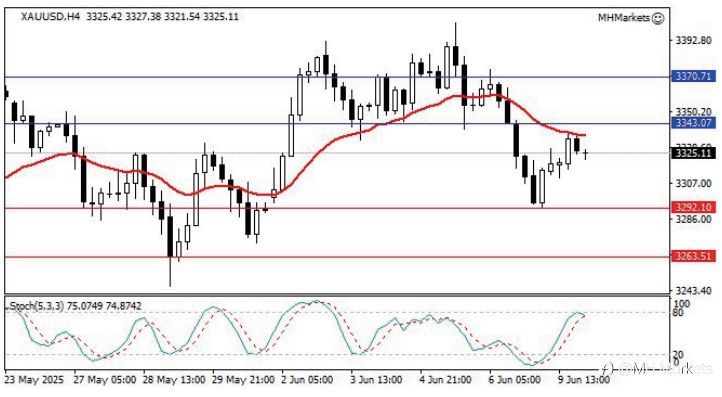Click the 4 Jun 21:00 time label
Image resolution: width=722 pixels, height=397 pixels.
445,380
